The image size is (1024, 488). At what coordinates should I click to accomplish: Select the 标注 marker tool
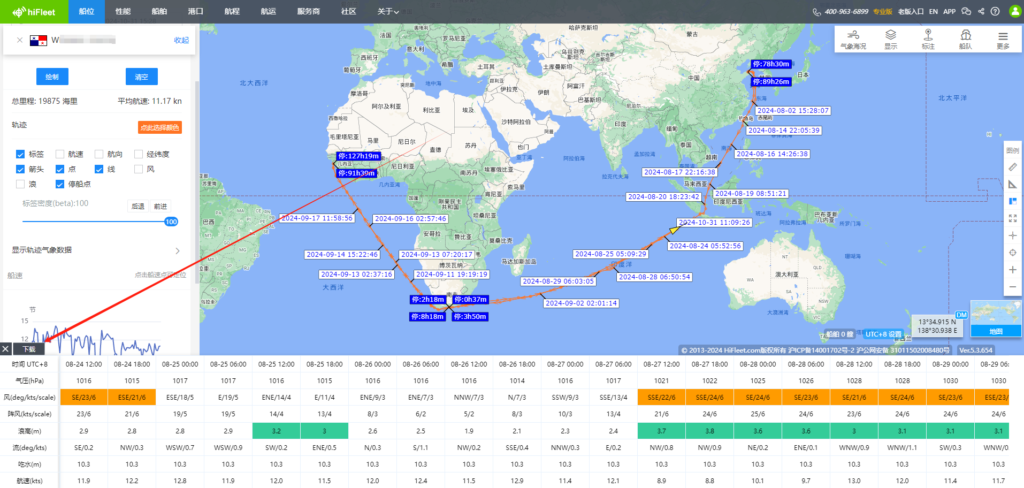pyautogui.click(x=928, y=39)
